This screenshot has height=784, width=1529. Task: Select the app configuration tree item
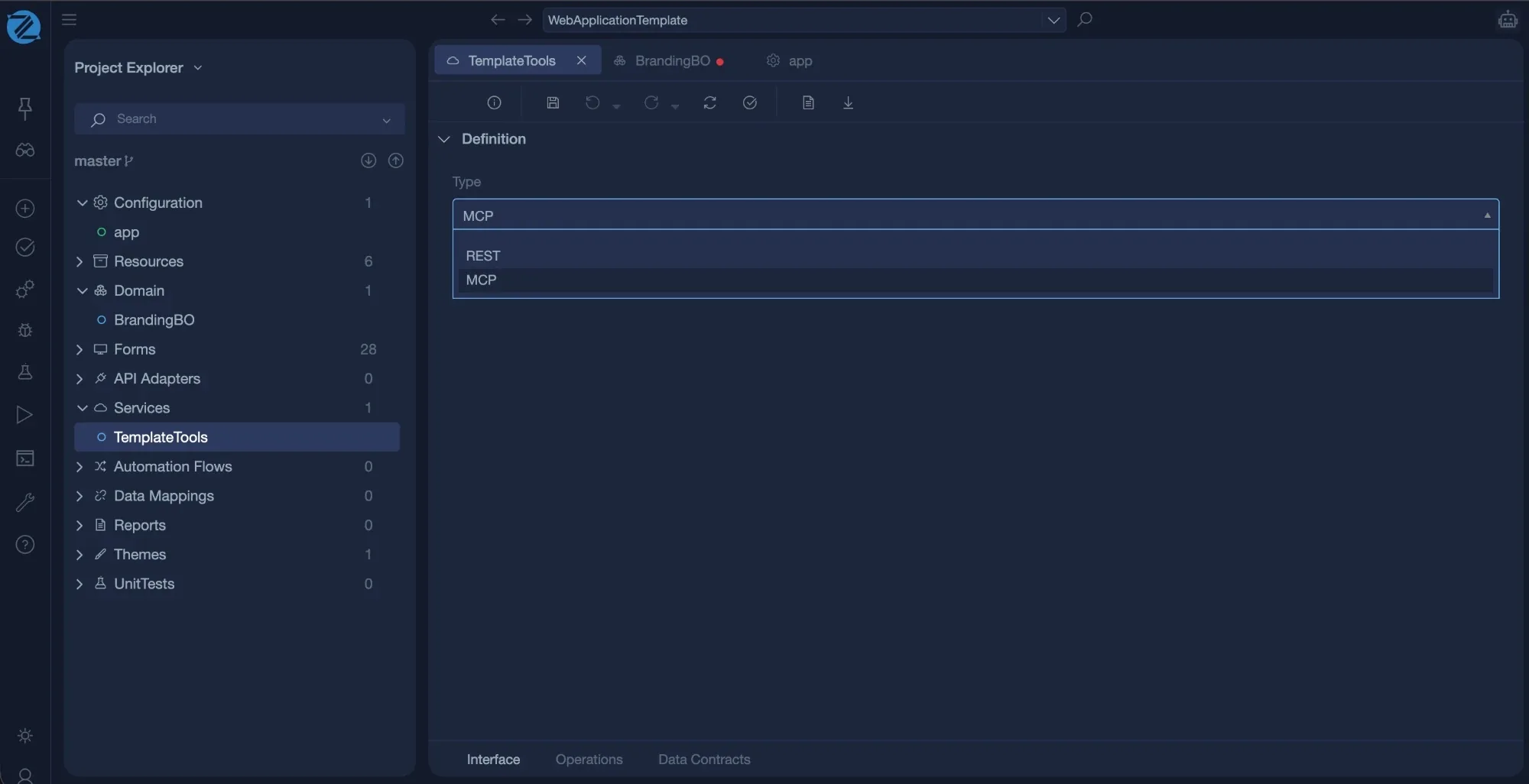click(x=126, y=232)
